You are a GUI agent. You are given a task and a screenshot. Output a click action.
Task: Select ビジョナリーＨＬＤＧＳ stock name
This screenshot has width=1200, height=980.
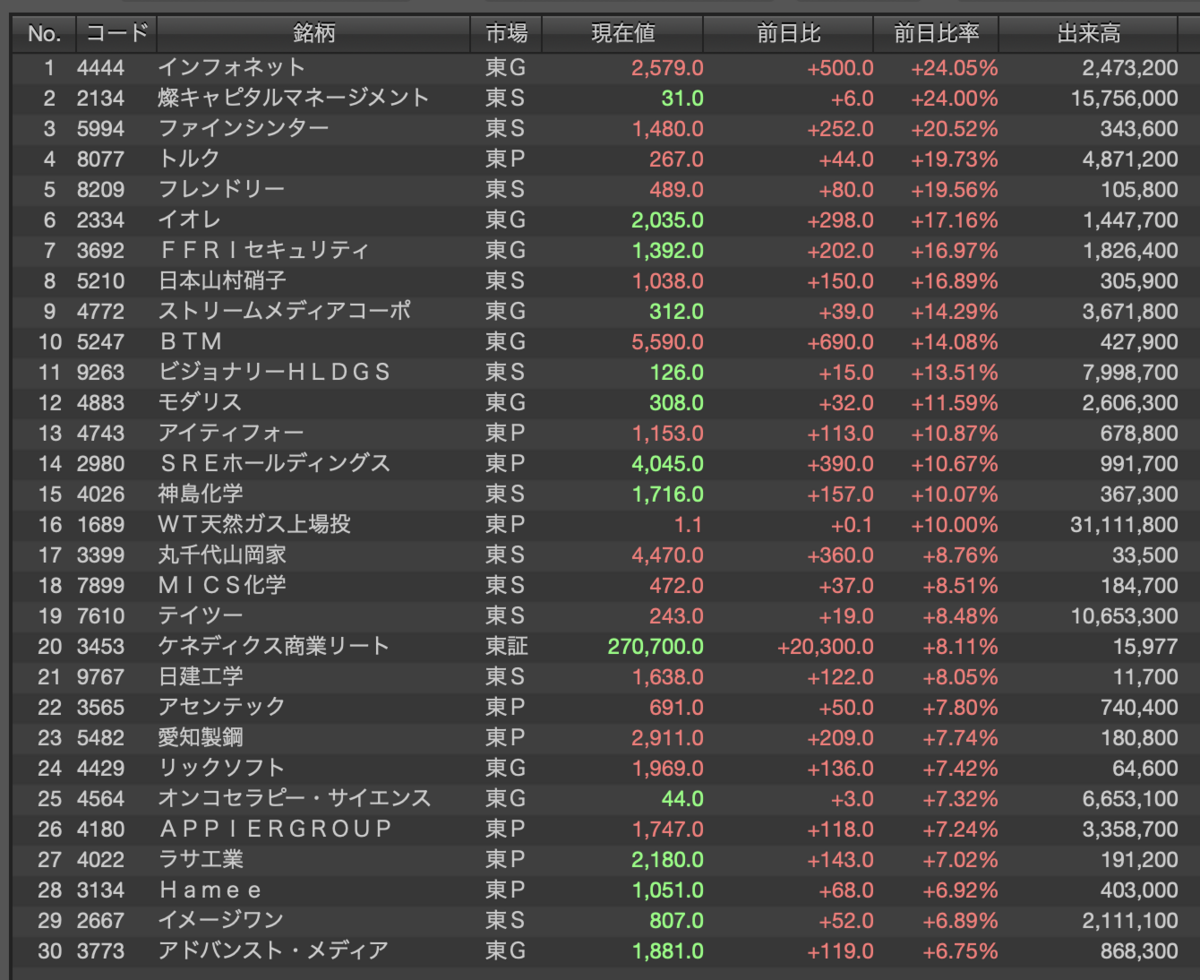point(274,372)
